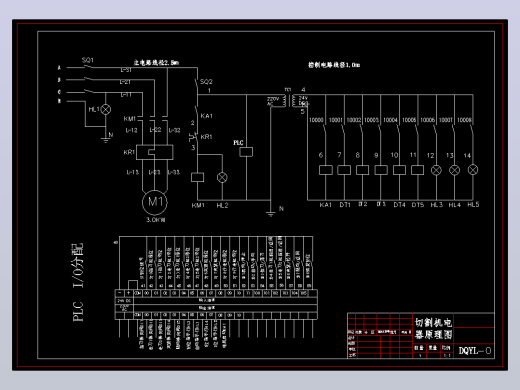Click the '10000' contact address label

pos(316,120)
